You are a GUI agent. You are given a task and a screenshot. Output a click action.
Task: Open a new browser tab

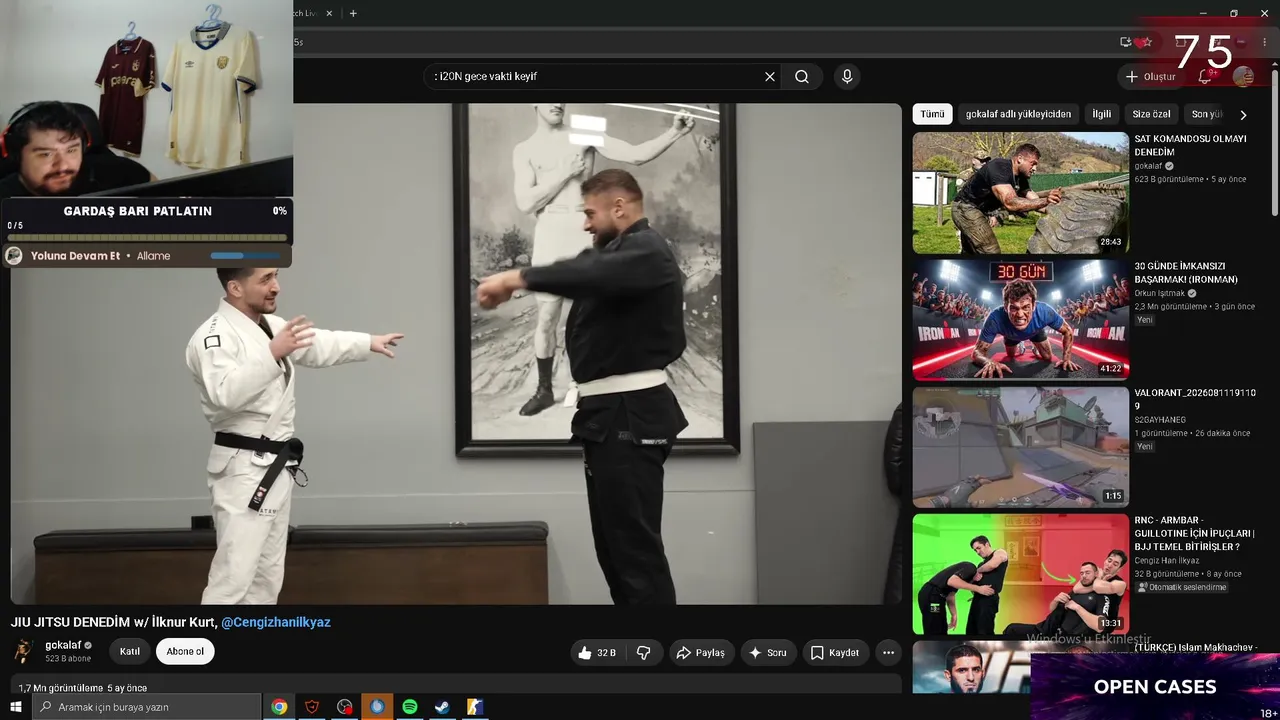[353, 13]
